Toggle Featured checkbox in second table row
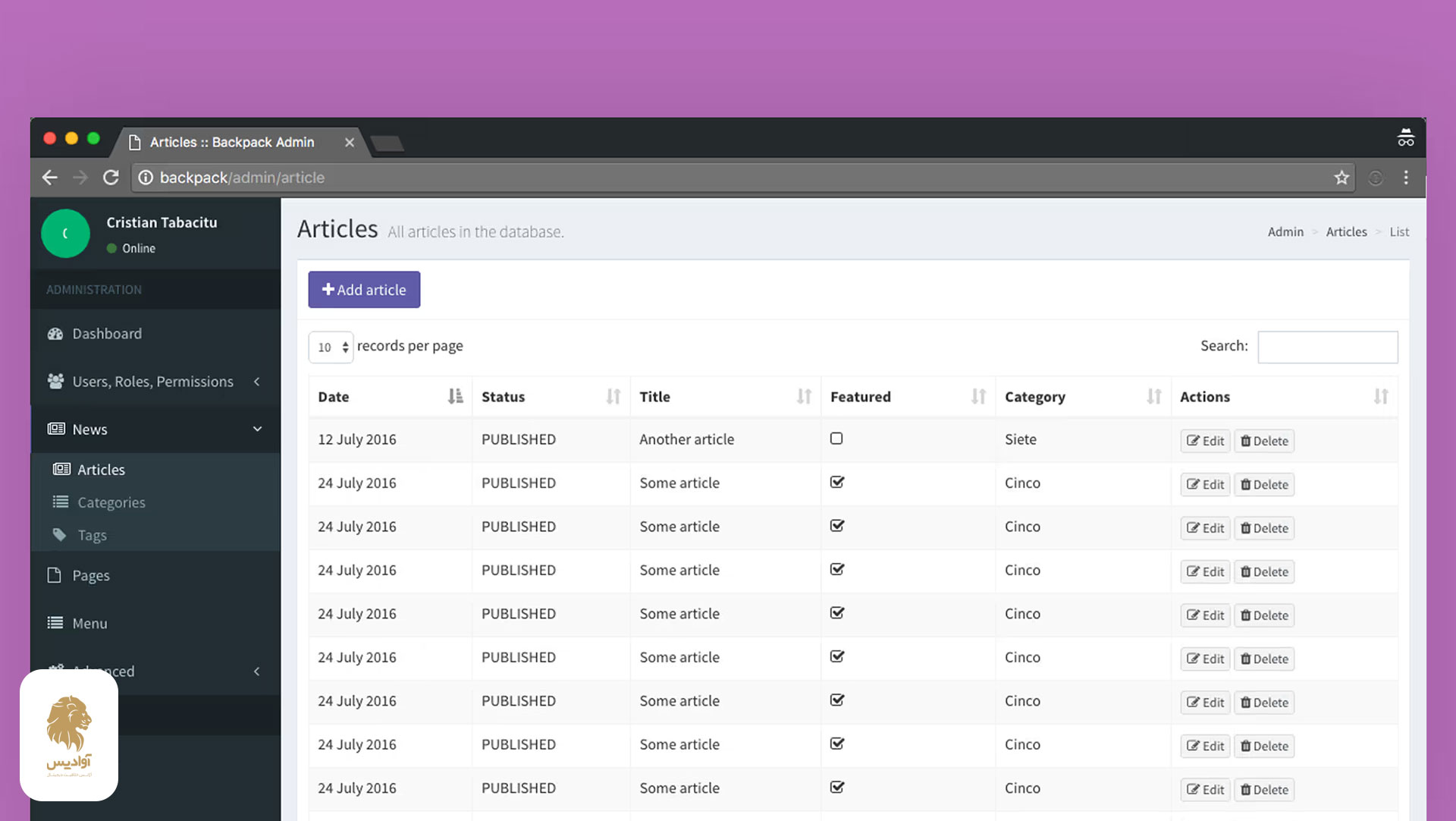Screen dimensions: 1456x821 coord(837,482)
